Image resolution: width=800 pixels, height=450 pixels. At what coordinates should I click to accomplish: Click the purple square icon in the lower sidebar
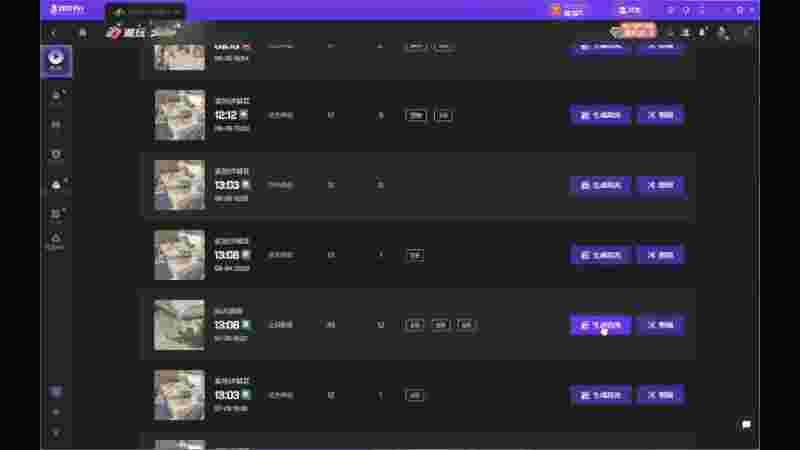click(x=56, y=391)
